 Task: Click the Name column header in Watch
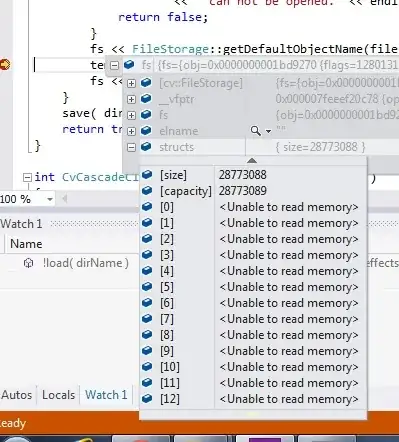26,244
